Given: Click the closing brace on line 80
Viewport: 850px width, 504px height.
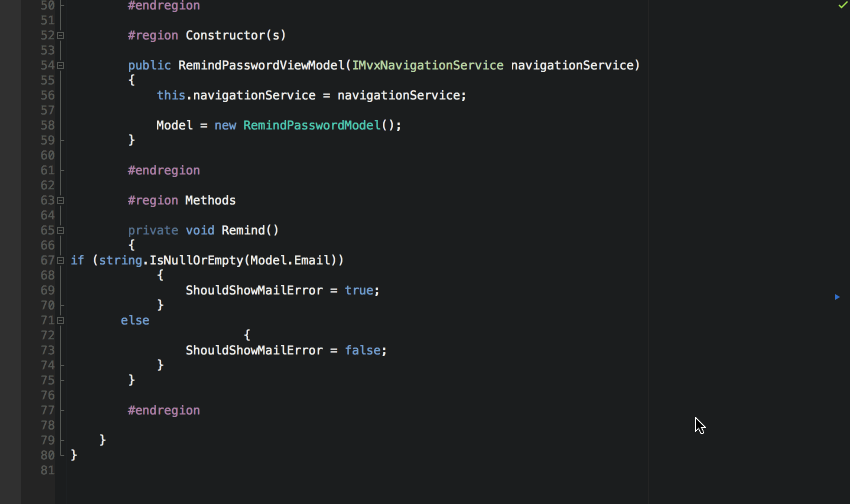Looking at the screenshot, I should point(74,455).
